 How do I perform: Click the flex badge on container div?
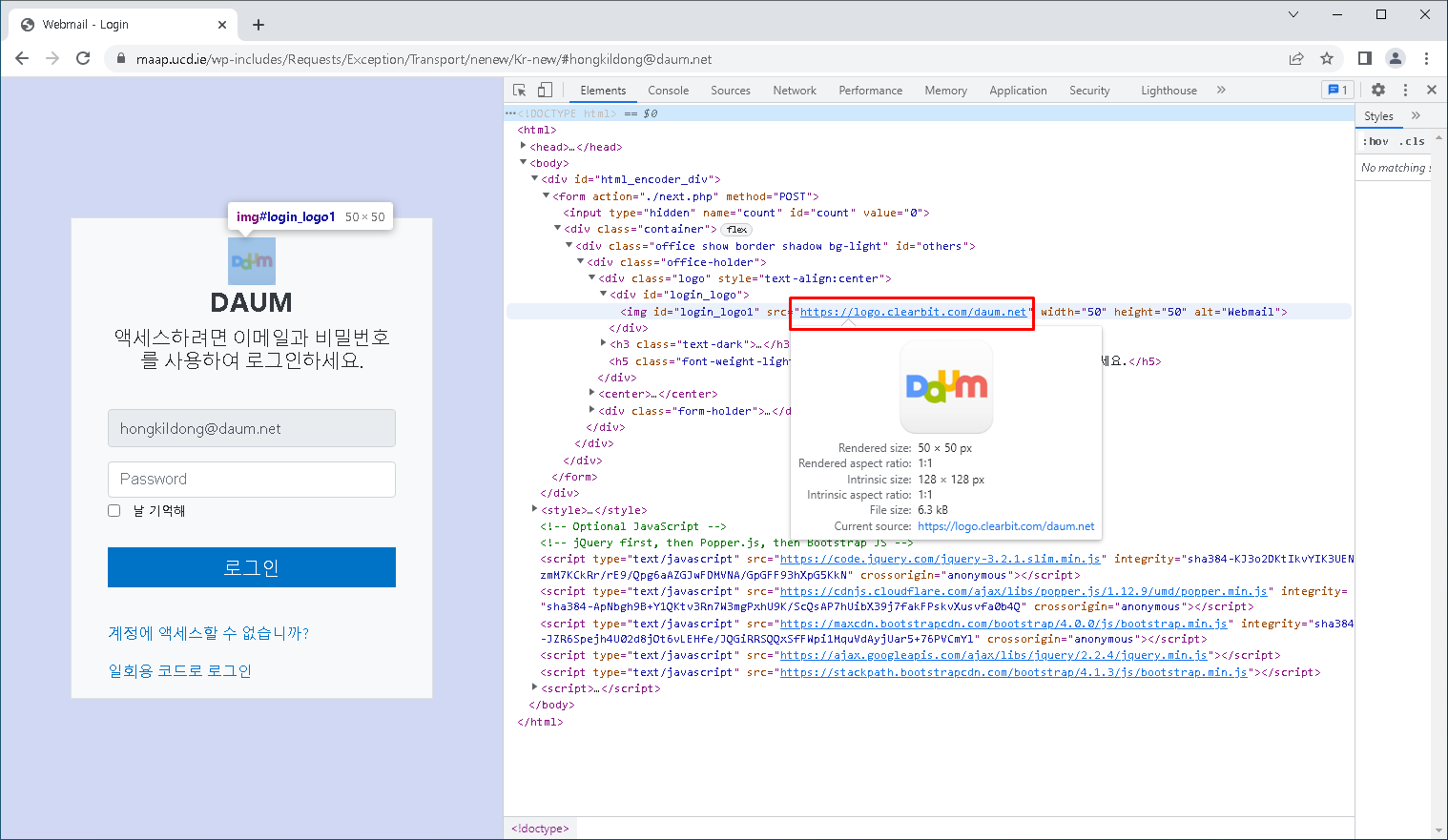pos(736,229)
